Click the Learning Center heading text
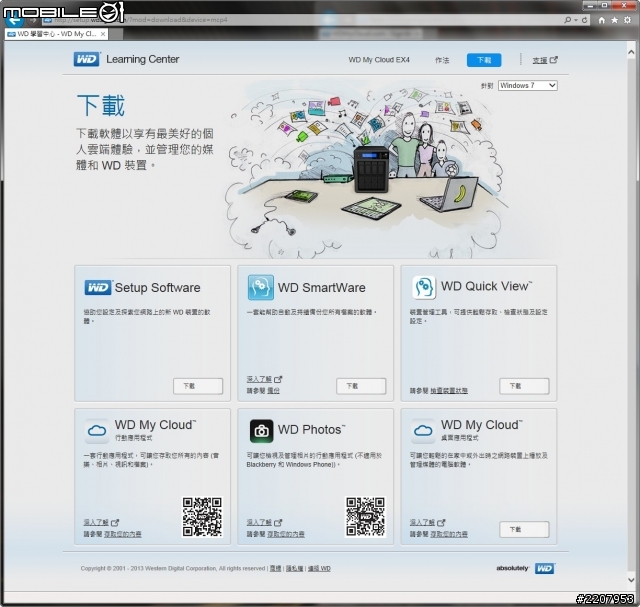 pos(142,60)
